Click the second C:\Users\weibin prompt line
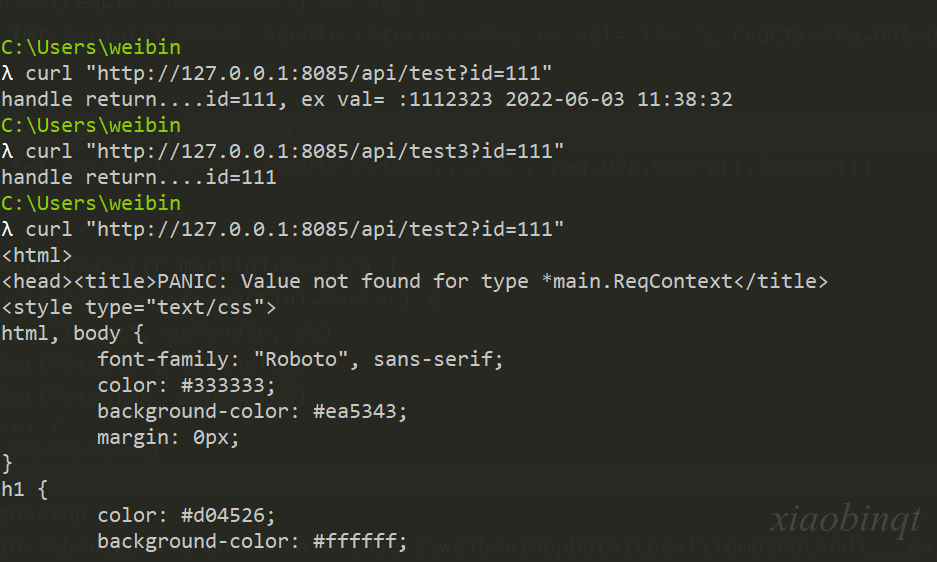This screenshot has width=937, height=562. (91, 126)
